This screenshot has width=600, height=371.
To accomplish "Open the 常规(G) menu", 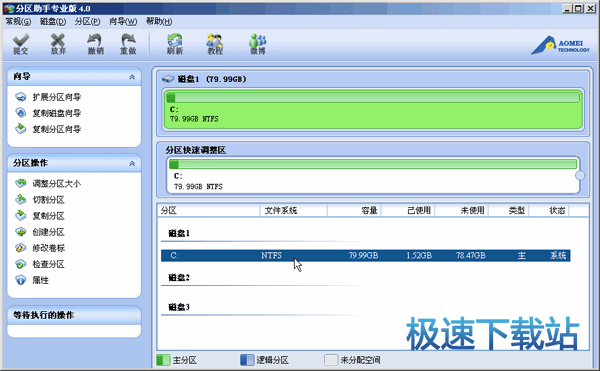I will 18,21.
